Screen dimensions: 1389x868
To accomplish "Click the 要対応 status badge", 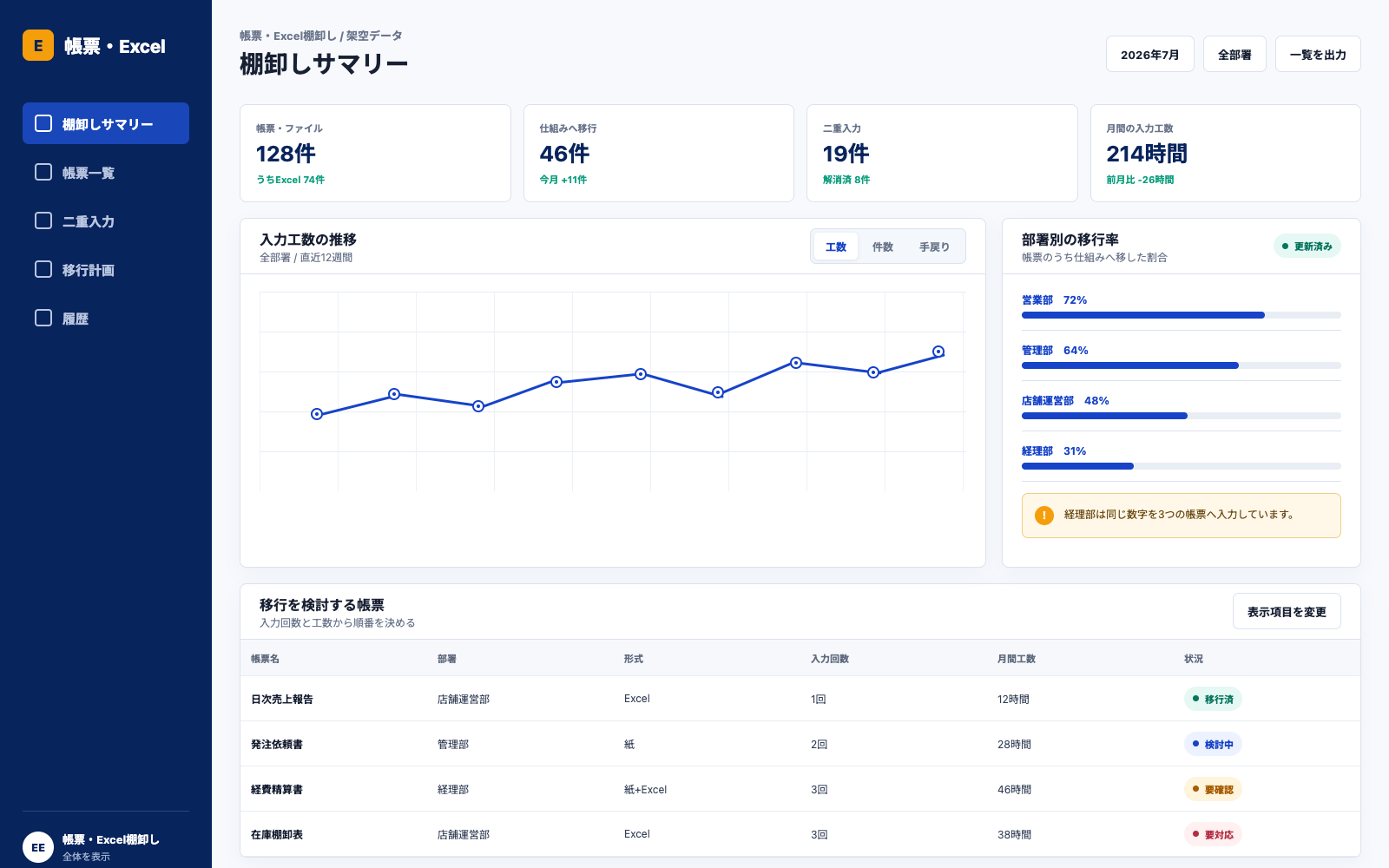I will (x=1213, y=834).
